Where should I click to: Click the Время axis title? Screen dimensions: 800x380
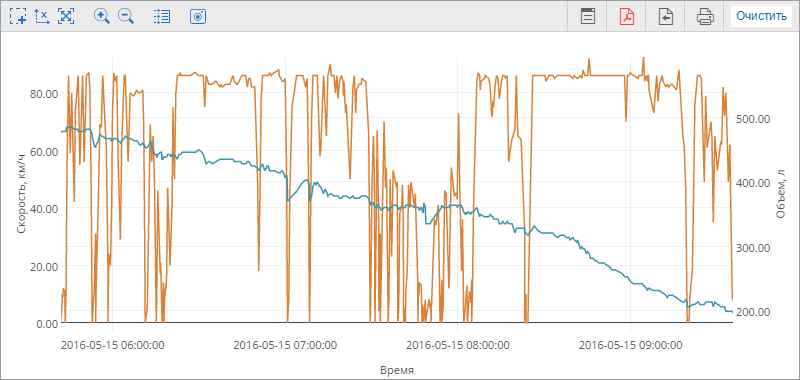[x=397, y=370]
